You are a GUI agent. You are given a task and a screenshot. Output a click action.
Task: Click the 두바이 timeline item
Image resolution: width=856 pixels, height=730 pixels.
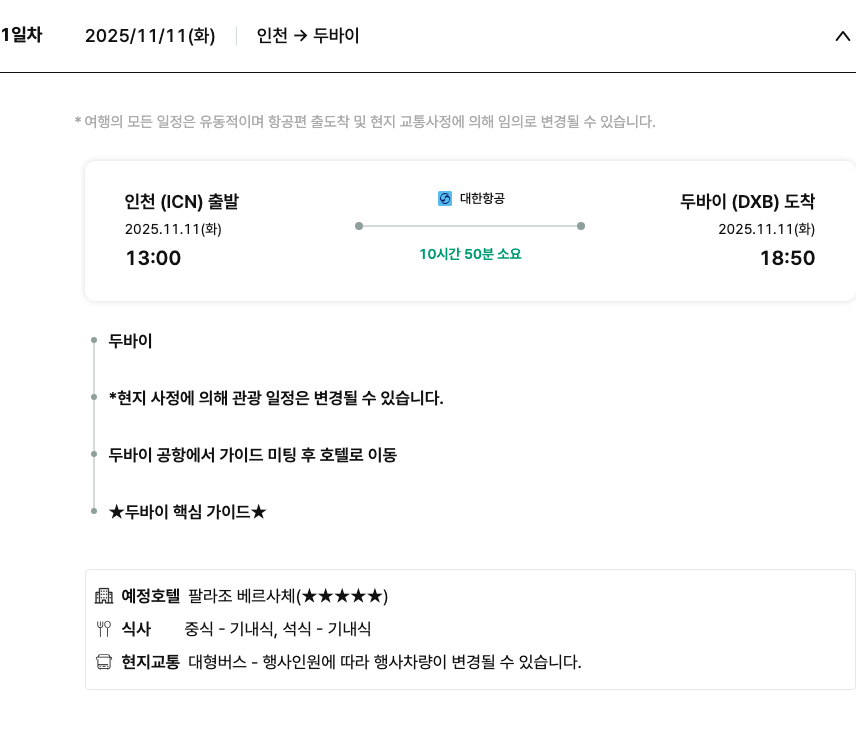(131, 341)
